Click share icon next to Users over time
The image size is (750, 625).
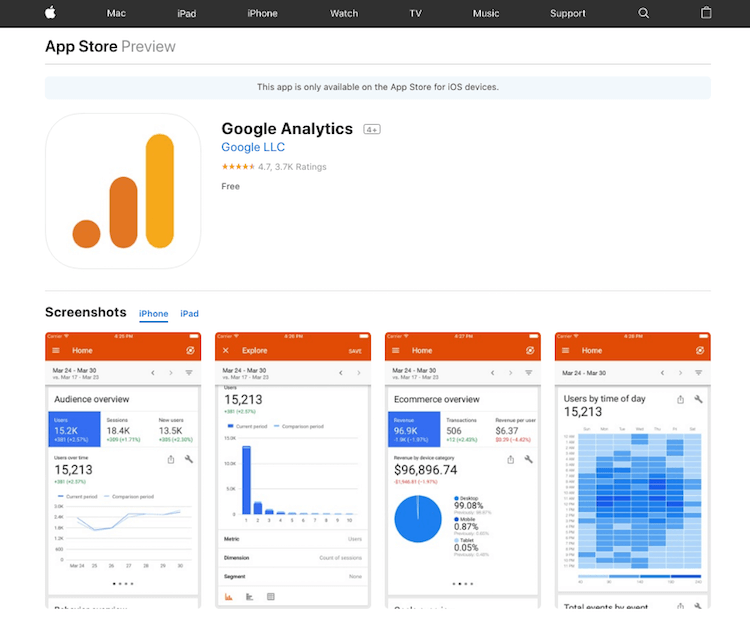[171, 460]
